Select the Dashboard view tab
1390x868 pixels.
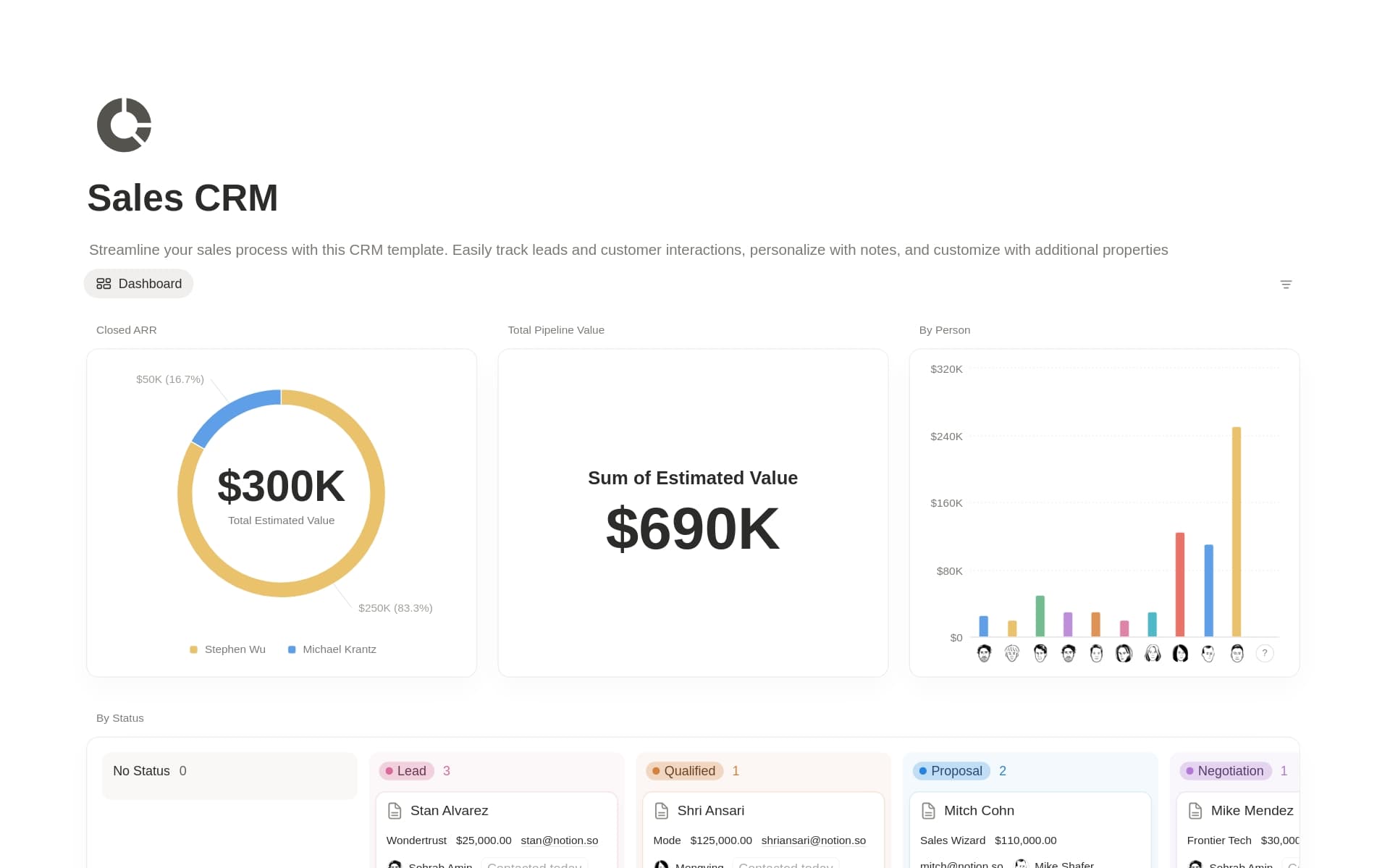coord(139,284)
